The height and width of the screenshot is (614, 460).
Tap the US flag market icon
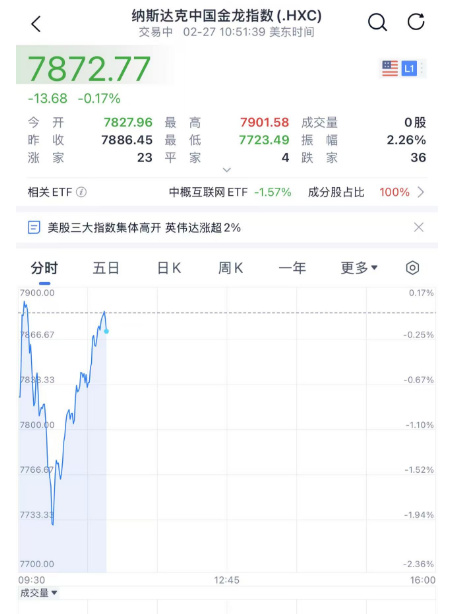pos(390,69)
